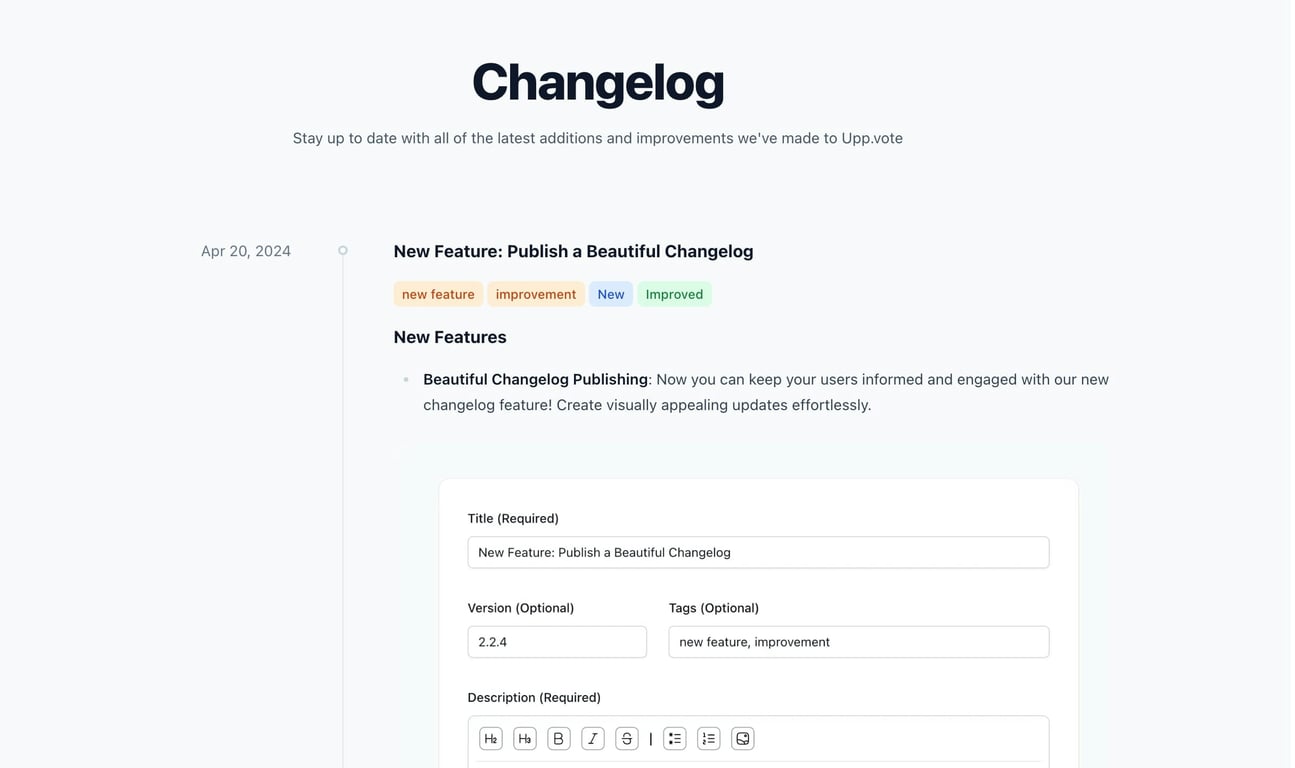The width and height of the screenshot is (1295, 768).
Task: Apply Heading 3 formatting in editor
Action: [525, 739]
